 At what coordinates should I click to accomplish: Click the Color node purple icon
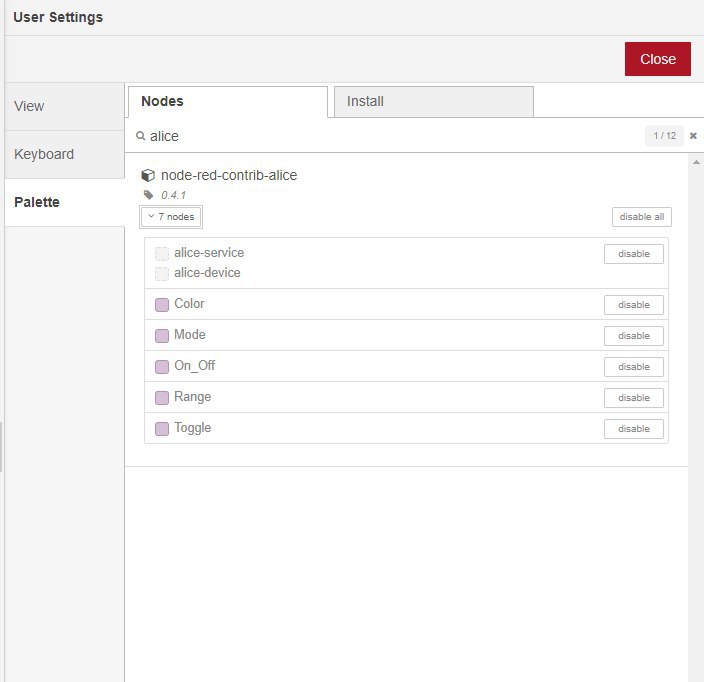pos(162,304)
